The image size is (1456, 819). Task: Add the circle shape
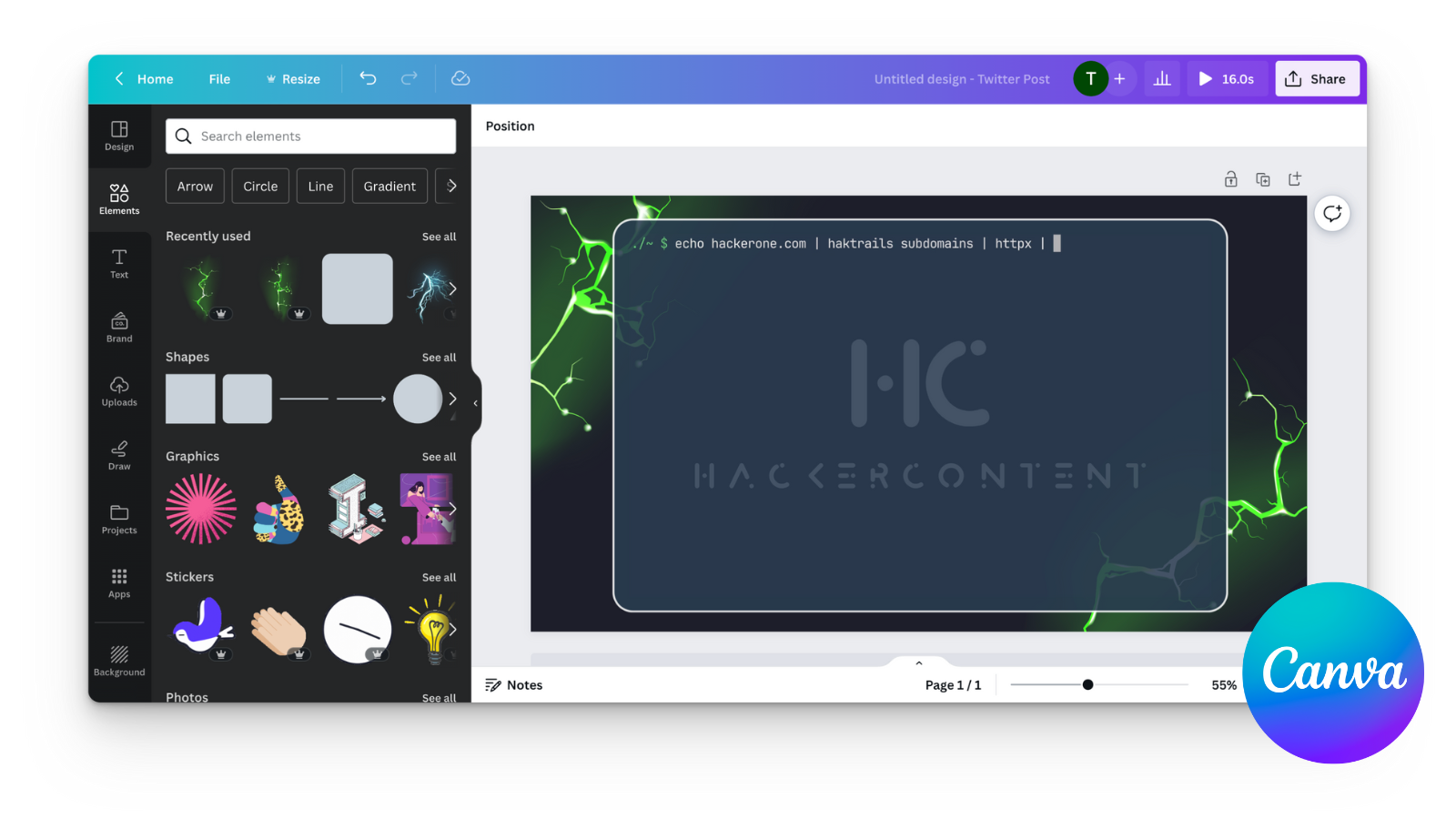point(418,399)
